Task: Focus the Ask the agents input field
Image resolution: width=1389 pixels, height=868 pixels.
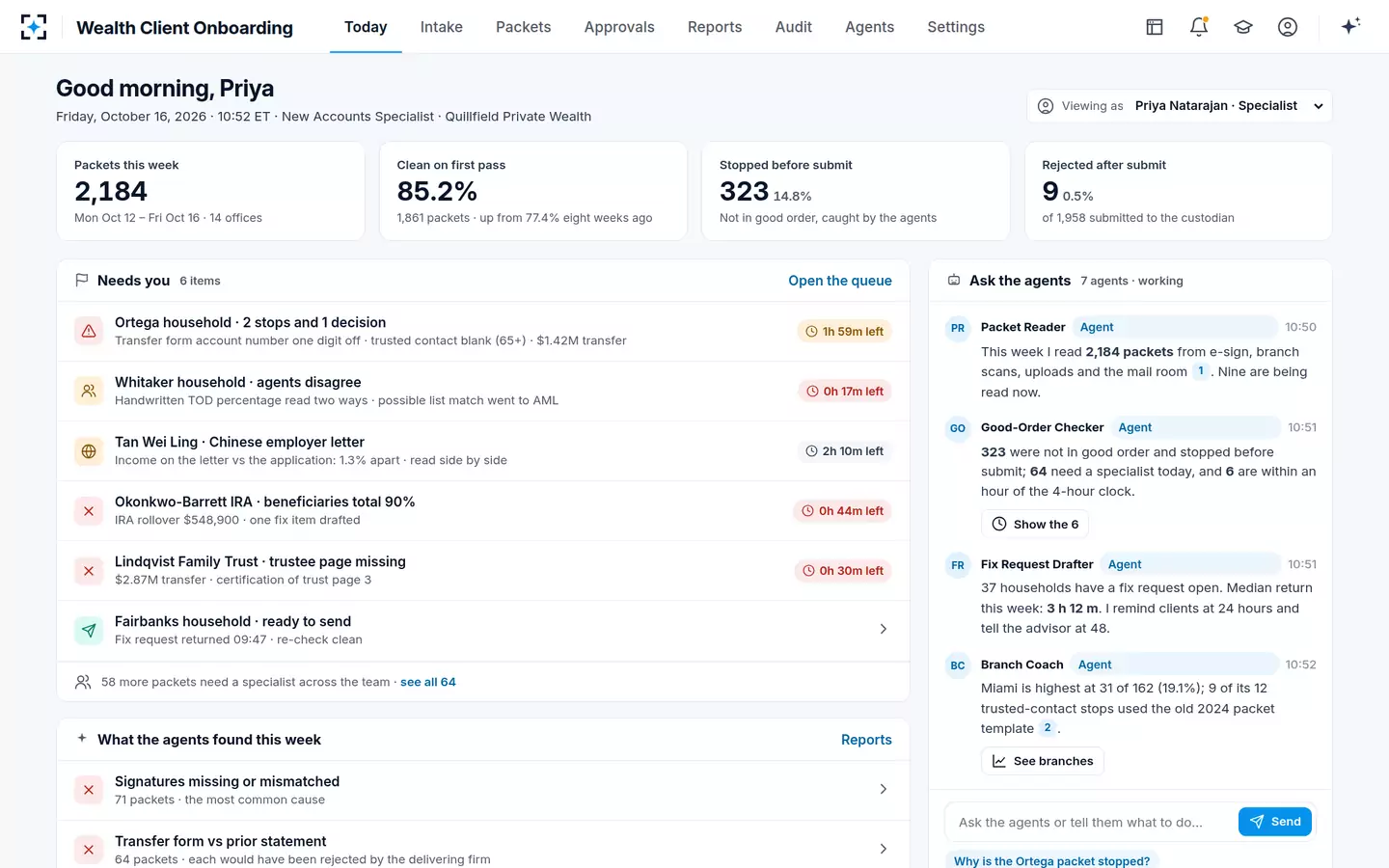Action: tap(1091, 823)
